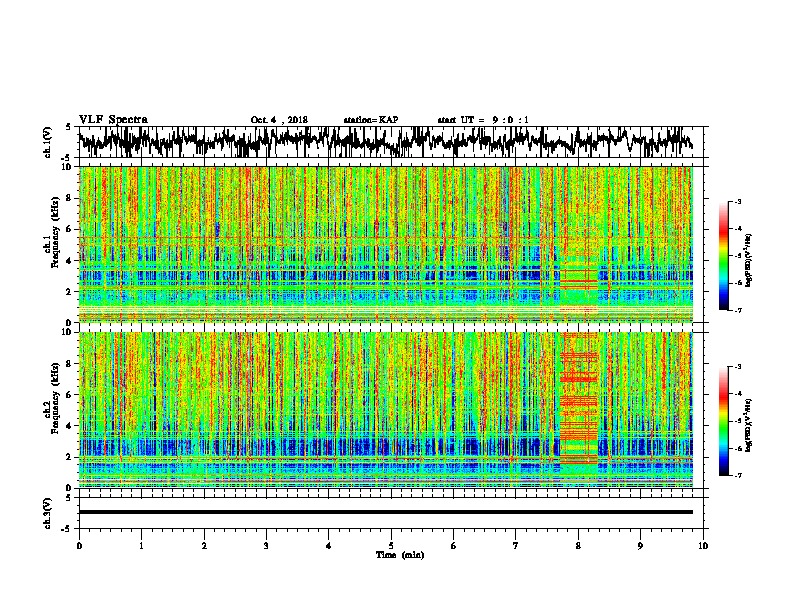This screenshot has width=792, height=612.
Task: Click the "6" kHz tick on ch.1 axis
Action: pyautogui.click(x=71, y=229)
